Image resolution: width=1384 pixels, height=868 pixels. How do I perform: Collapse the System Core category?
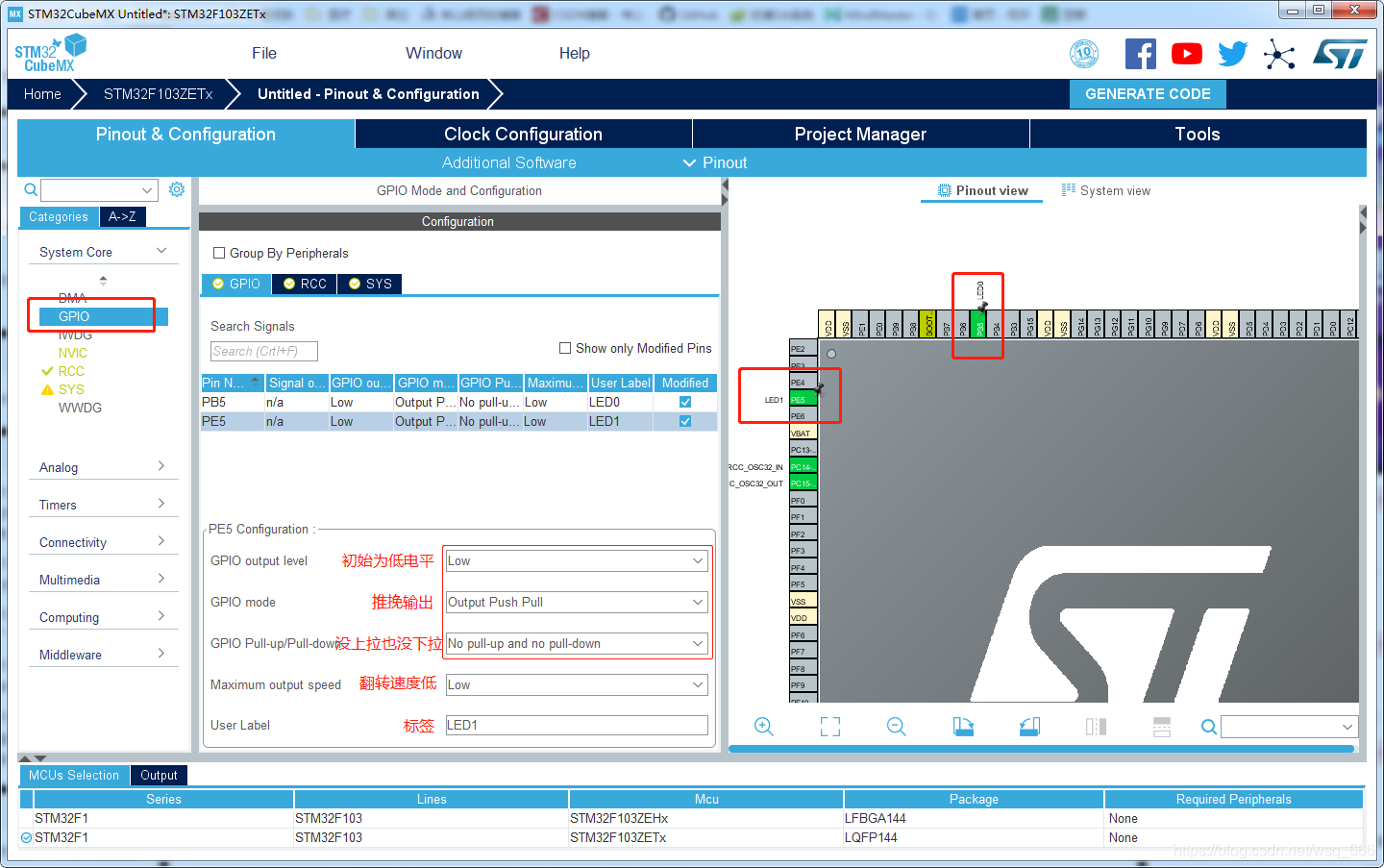161,251
